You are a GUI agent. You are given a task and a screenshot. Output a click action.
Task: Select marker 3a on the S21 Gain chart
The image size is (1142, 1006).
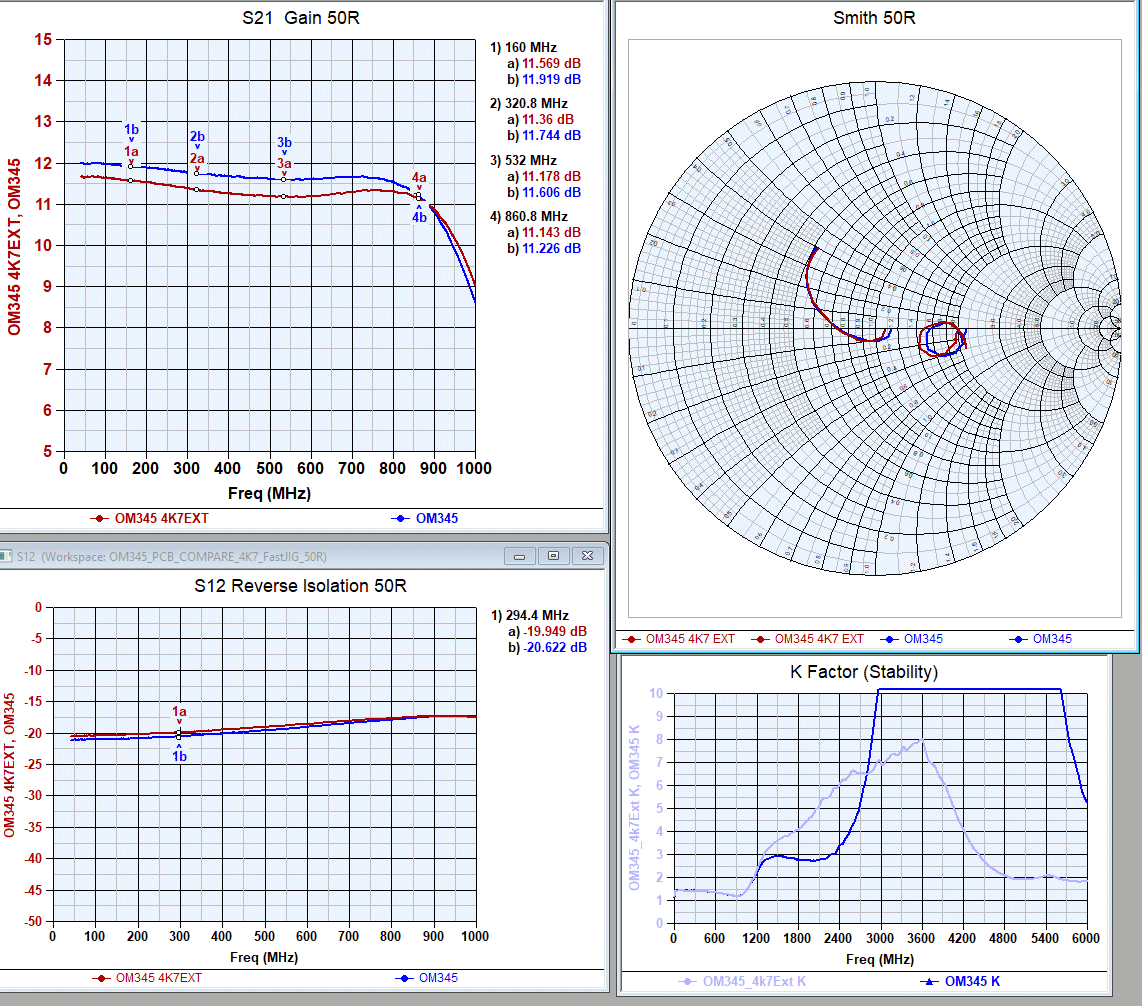pos(284,164)
